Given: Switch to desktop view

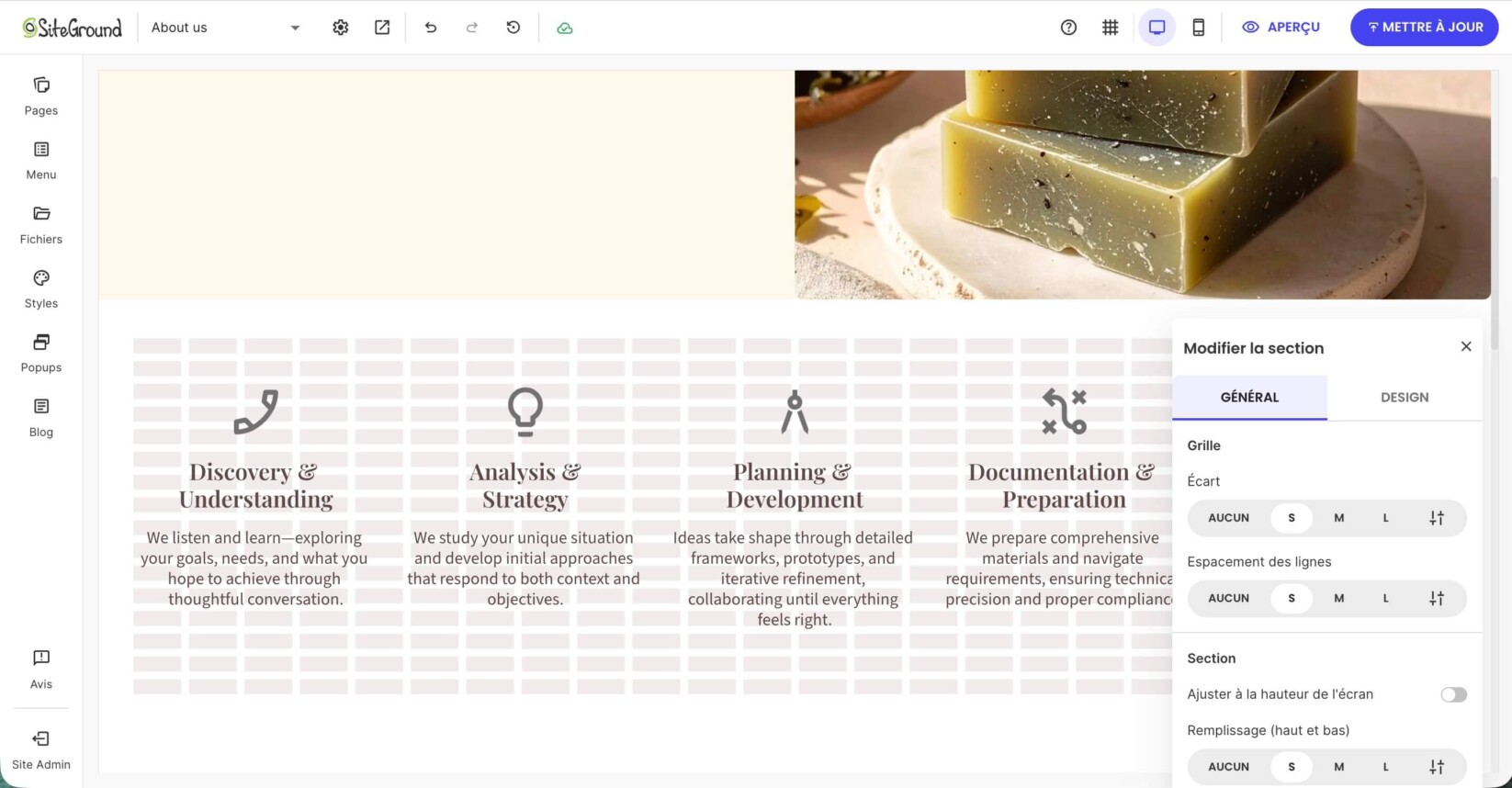Looking at the screenshot, I should [x=1157, y=28].
